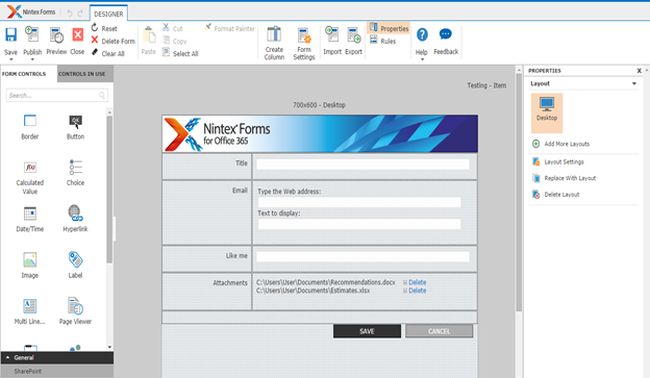Open Rules from the ribbon
The image size is (650, 378).
(x=383, y=41)
